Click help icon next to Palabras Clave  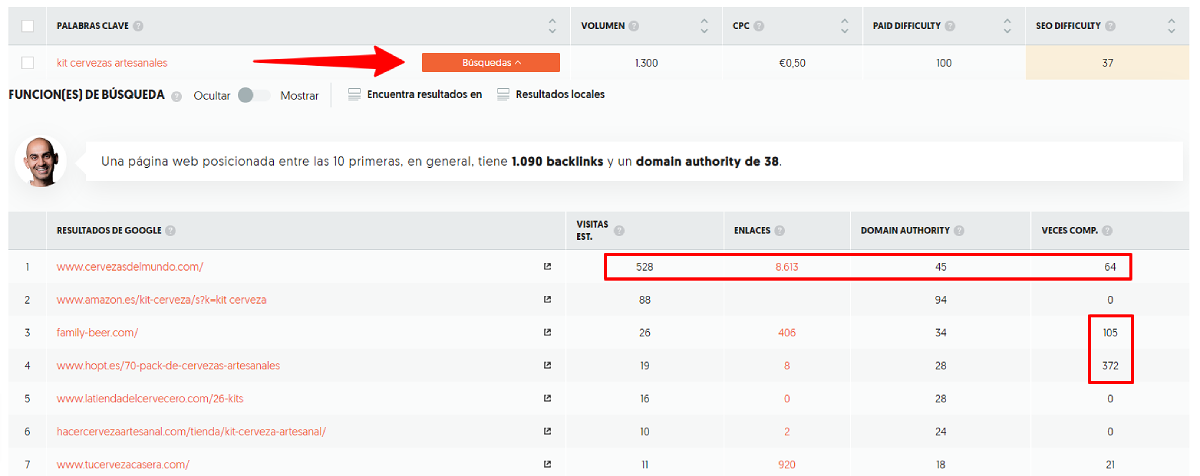138,26
